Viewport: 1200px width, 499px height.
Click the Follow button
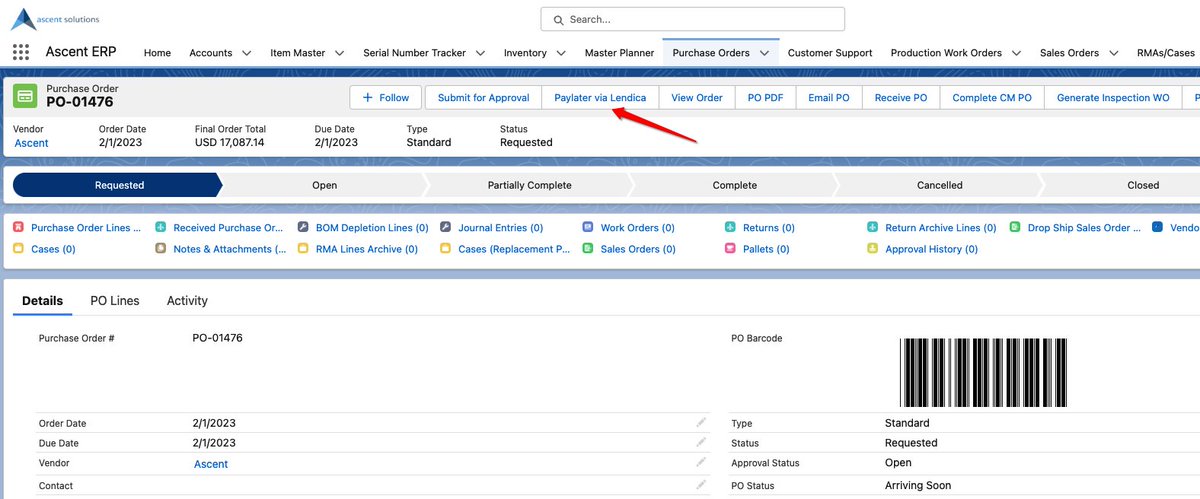[385, 98]
